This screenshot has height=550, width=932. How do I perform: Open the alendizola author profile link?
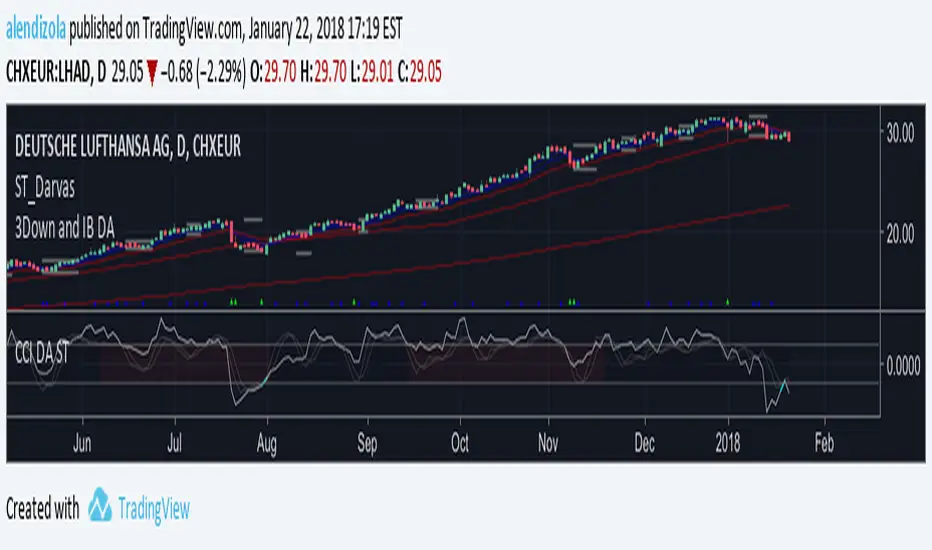pos(36,29)
